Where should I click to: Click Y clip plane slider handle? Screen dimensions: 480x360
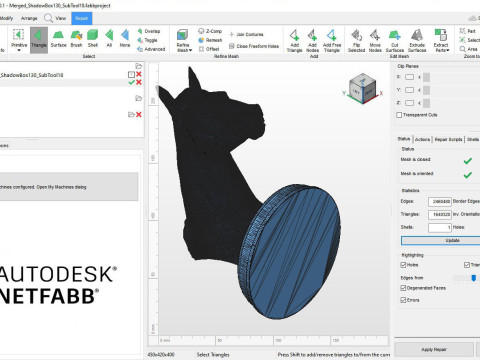[x=426, y=90]
